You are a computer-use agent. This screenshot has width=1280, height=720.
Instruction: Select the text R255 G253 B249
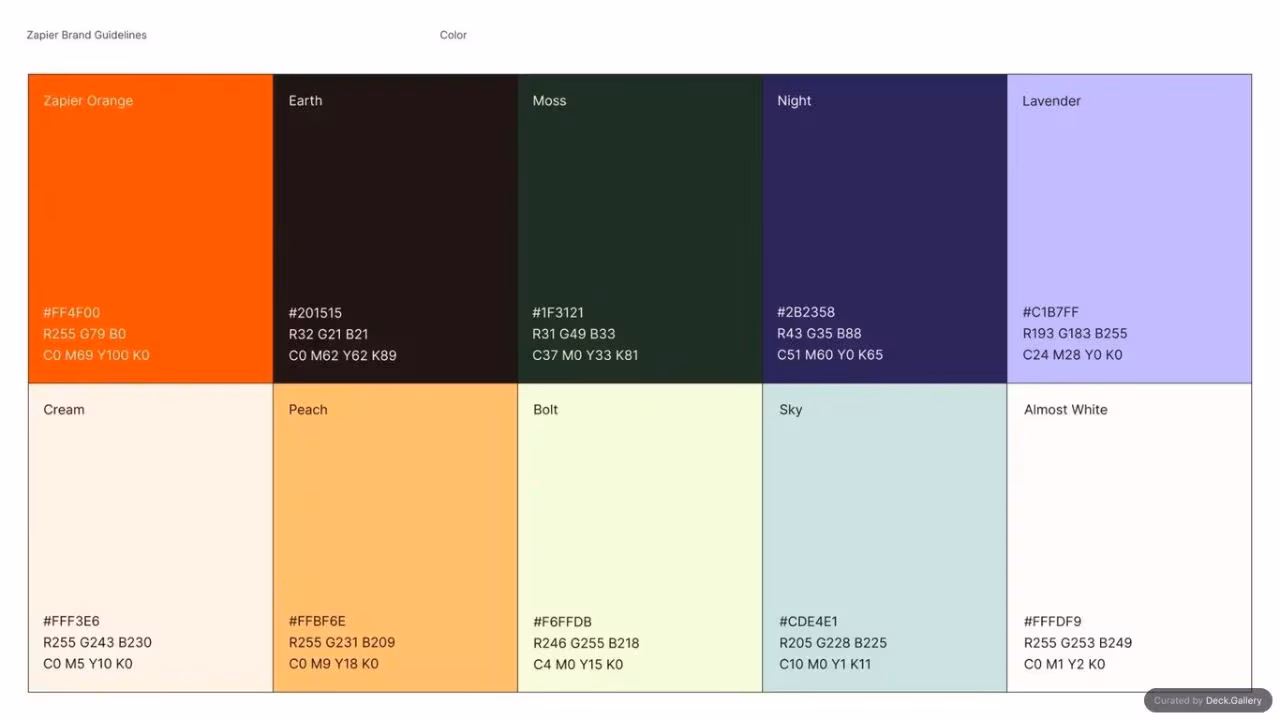coord(1078,643)
